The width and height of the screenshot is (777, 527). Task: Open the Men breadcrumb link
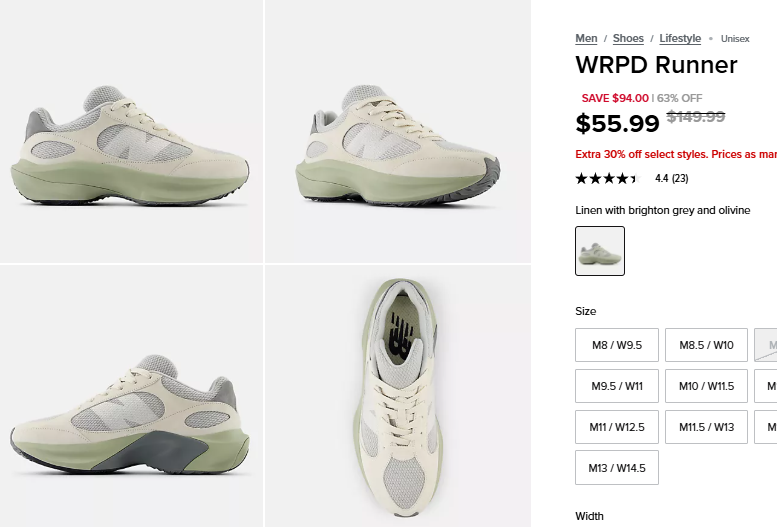(586, 38)
